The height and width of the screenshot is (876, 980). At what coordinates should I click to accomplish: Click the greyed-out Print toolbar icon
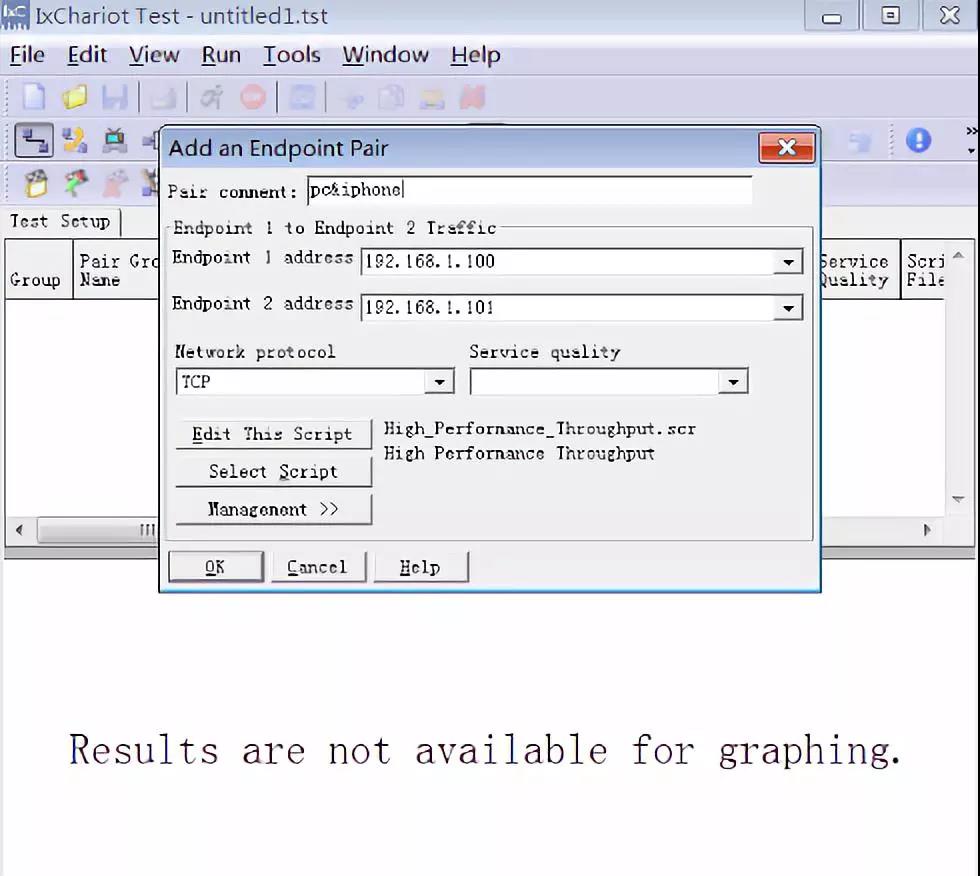pyautogui.click(x=163, y=97)
